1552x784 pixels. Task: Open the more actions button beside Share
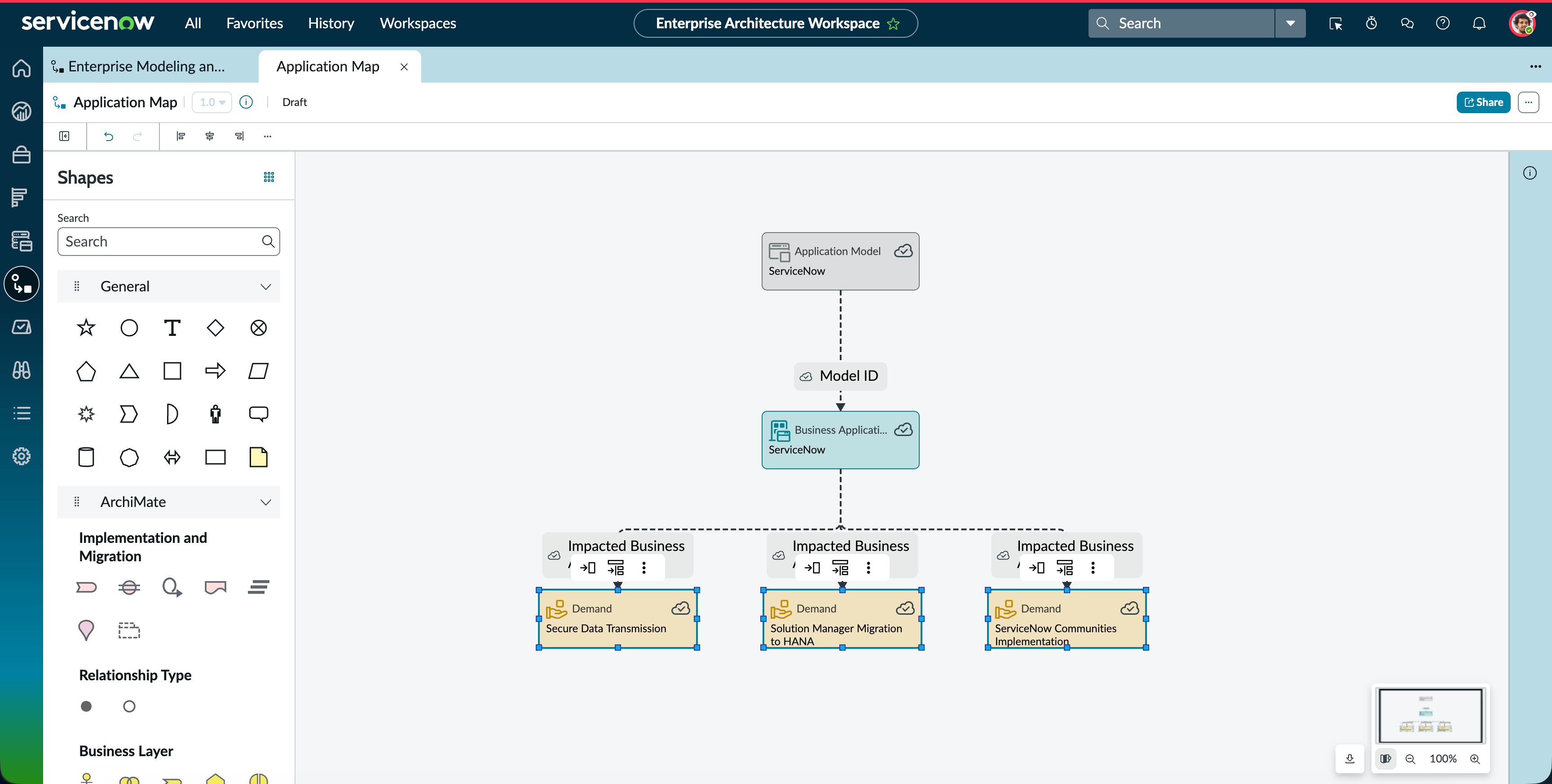[1529, 102]
